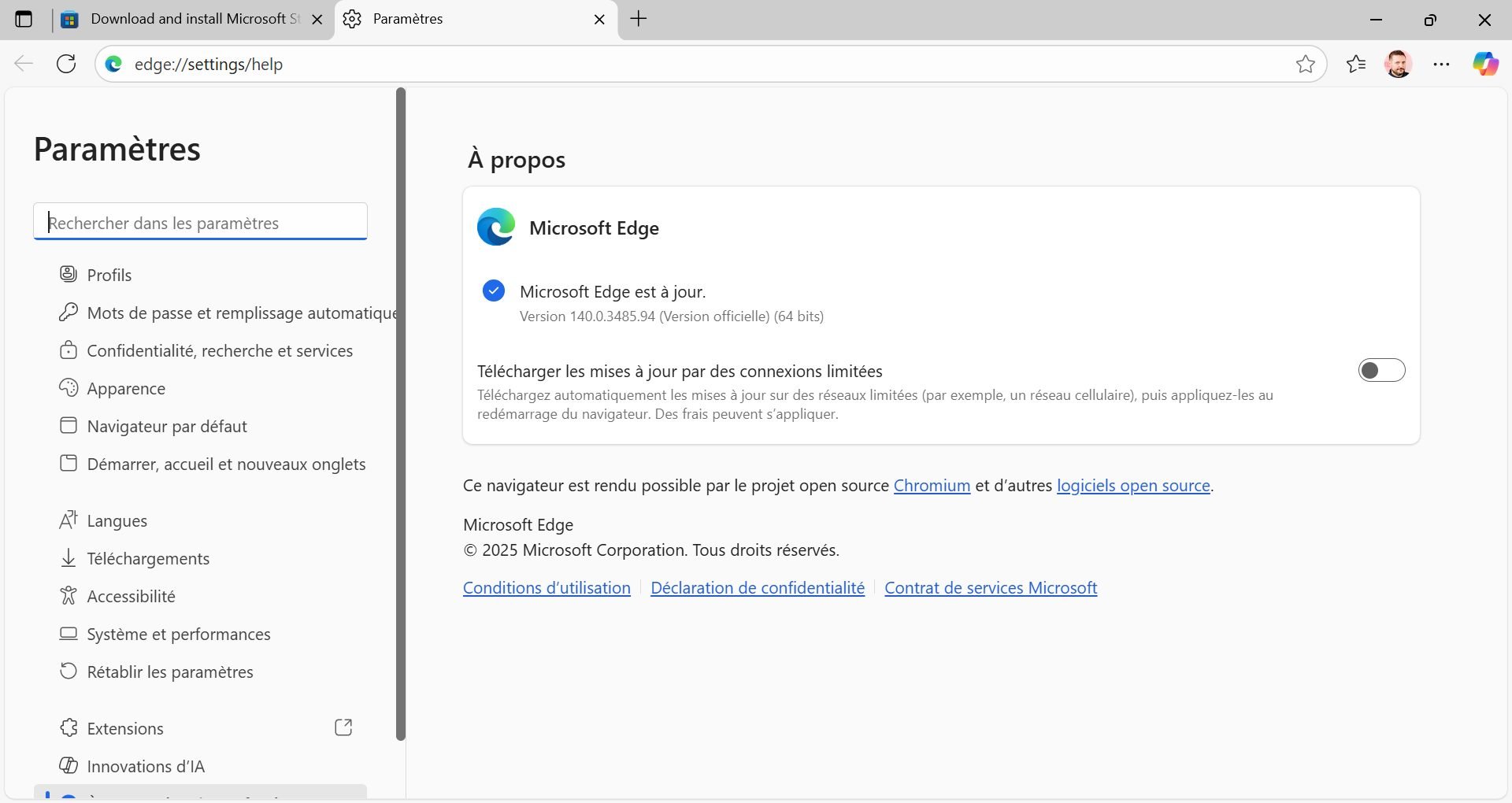
Task: Add this page to favorites with star icon
Action: 1305,64
